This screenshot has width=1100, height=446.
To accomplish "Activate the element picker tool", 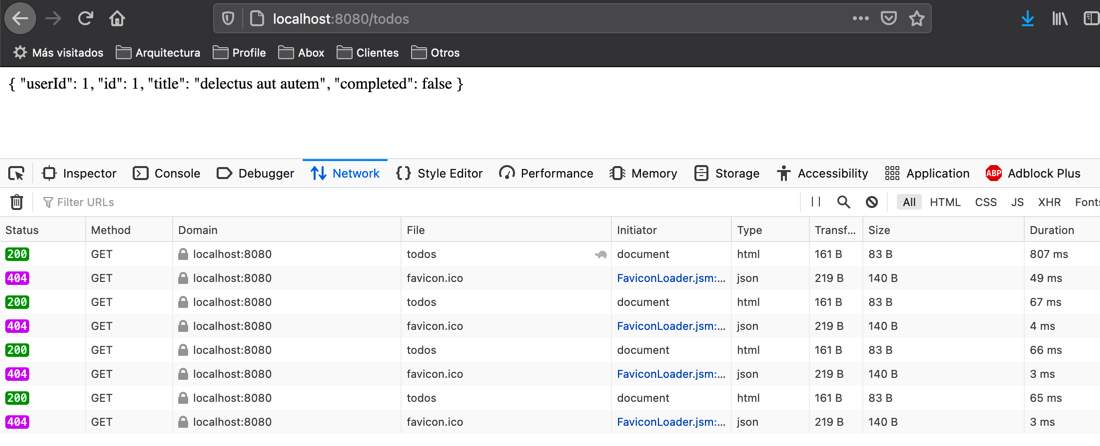I will tap(16, 173).
